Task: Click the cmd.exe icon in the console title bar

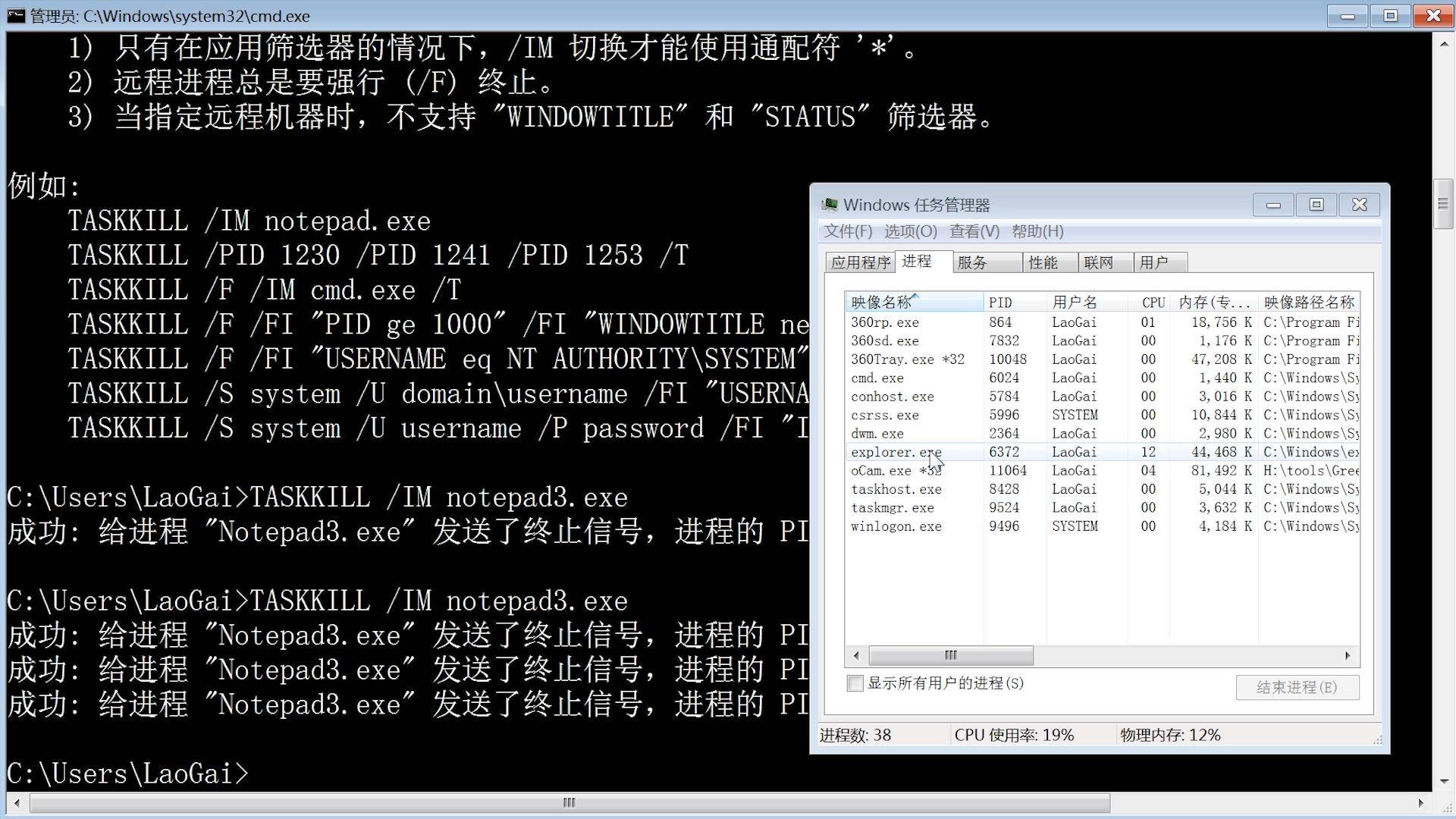Action: pos(14,15)
